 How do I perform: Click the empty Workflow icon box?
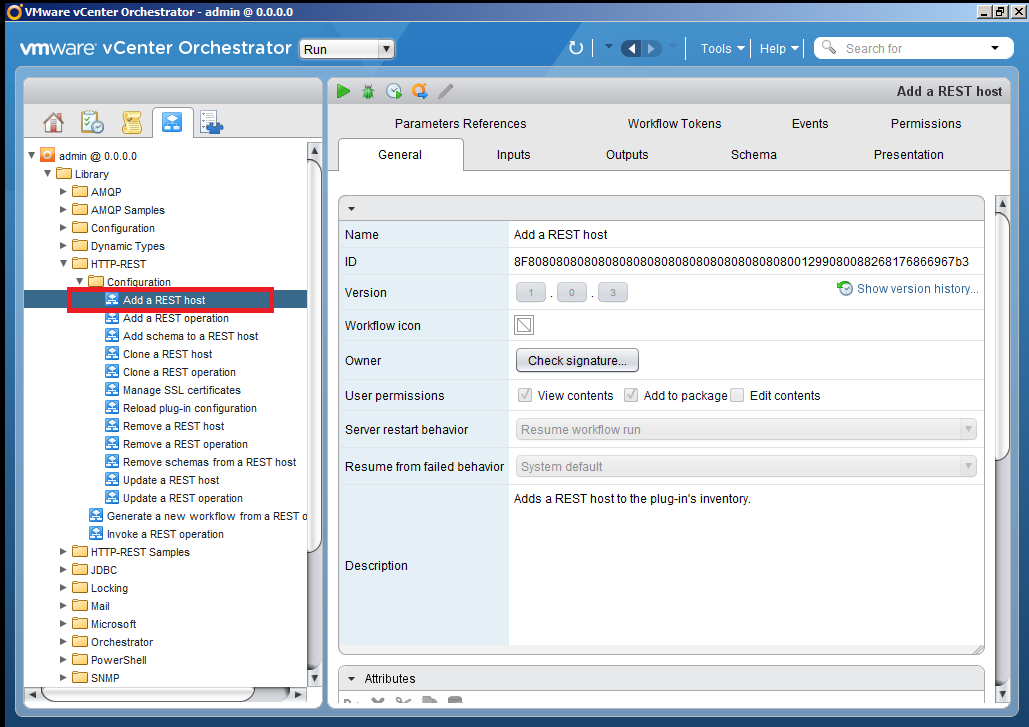coord(524,325)
